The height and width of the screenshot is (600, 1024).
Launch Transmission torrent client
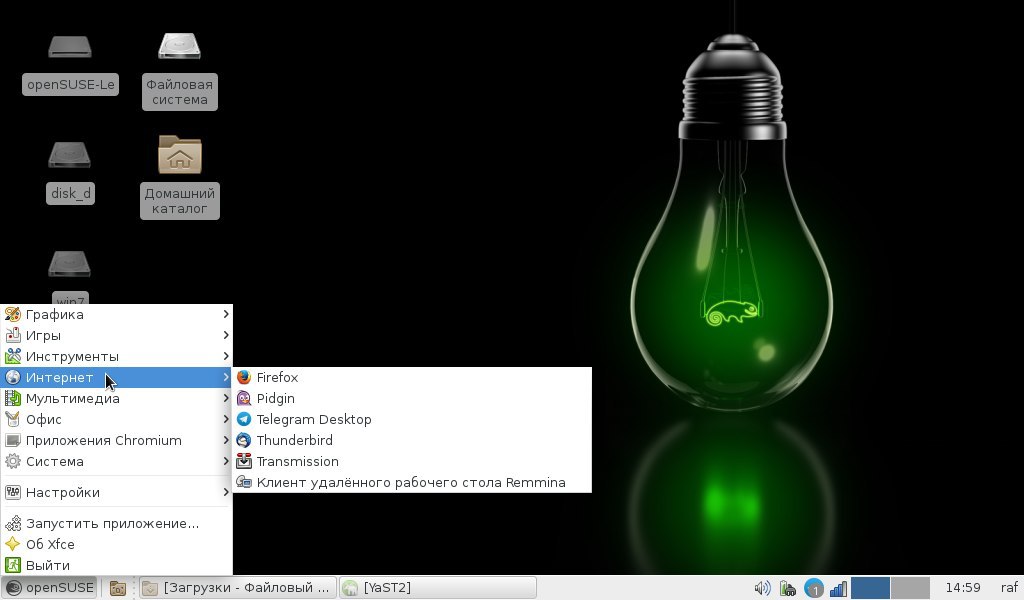click(412, 461)
